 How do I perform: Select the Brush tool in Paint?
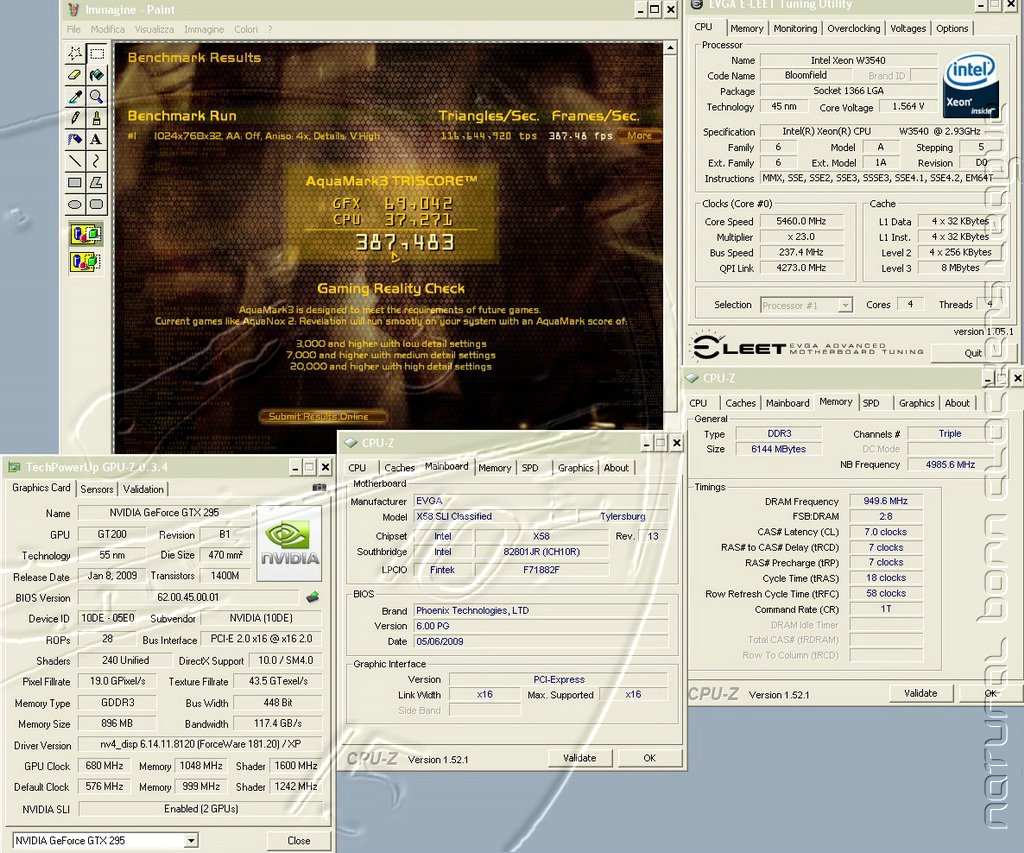[x=97, y=118]
